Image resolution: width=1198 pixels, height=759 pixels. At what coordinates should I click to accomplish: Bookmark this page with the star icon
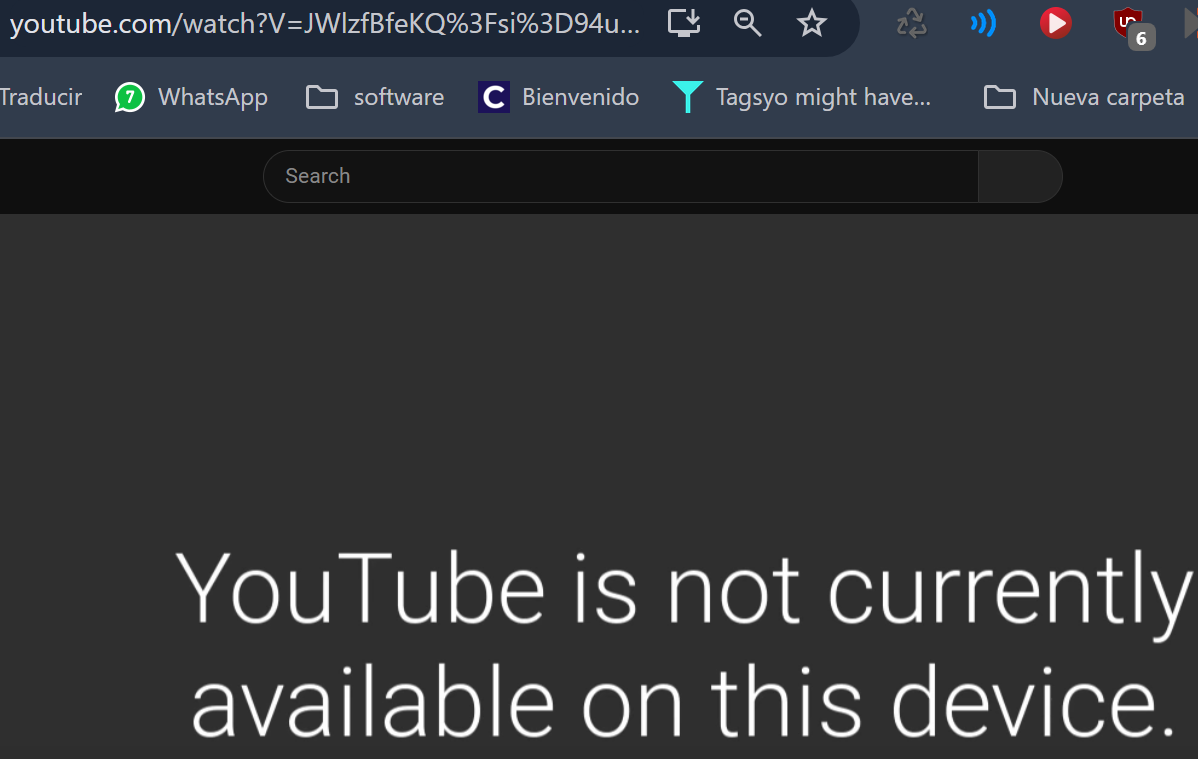click(811, 23)
